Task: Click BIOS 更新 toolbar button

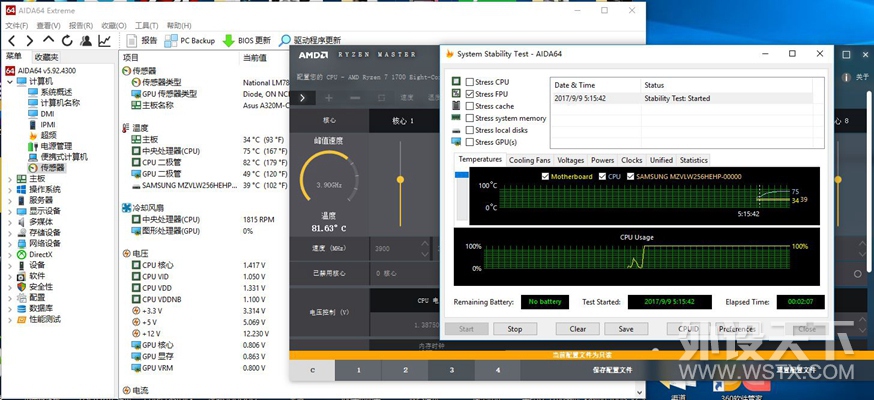Action: pyautogui.click(x=246, y=41)
